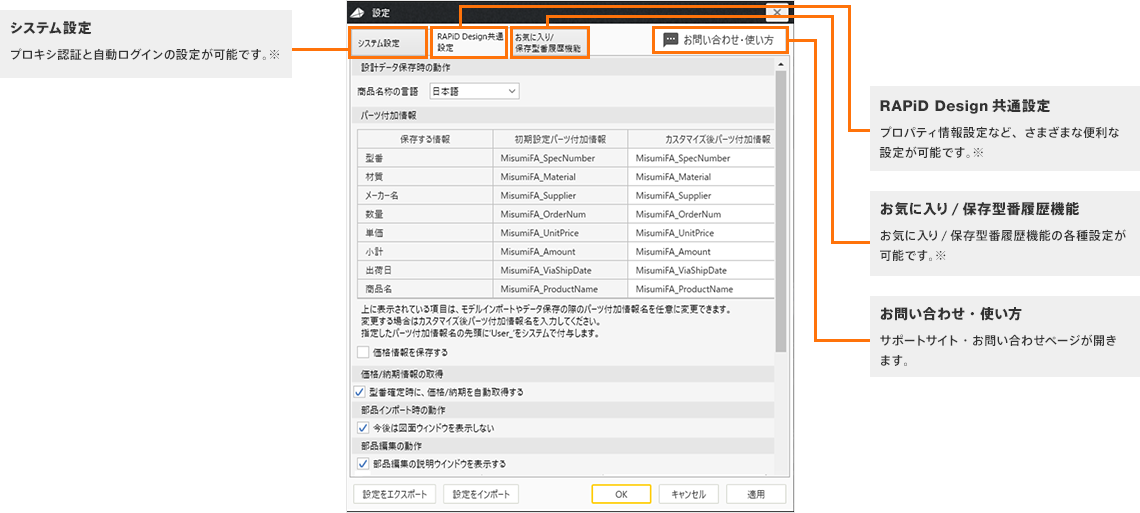
Task: Select the 数量 row label
Action: [425, 214]
